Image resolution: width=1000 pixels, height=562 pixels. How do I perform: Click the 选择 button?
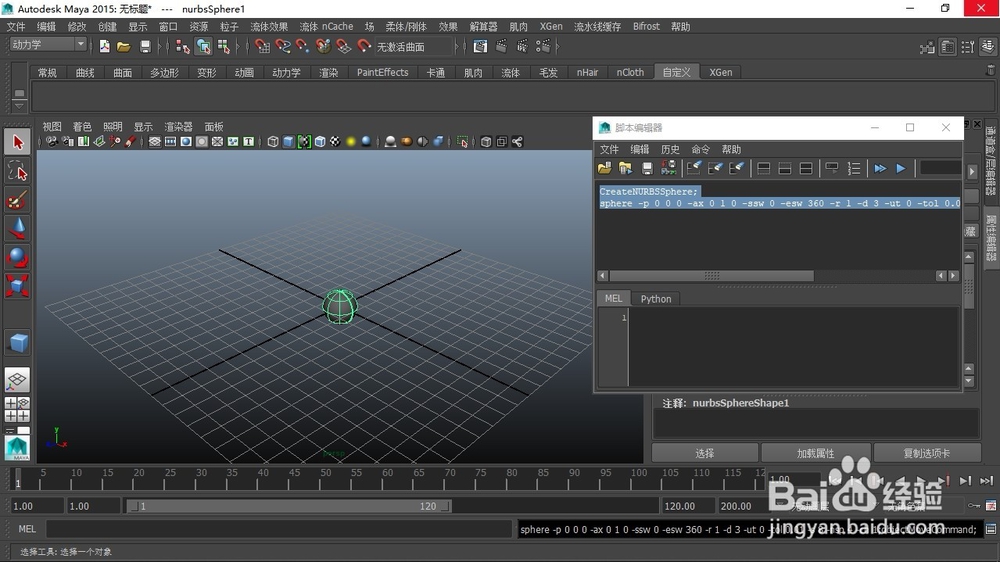705,453
